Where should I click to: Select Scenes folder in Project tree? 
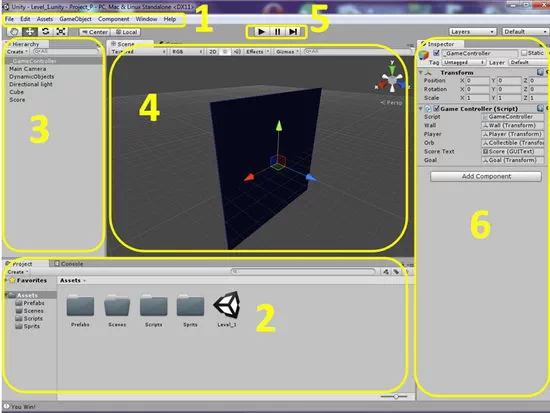(29, 311)
